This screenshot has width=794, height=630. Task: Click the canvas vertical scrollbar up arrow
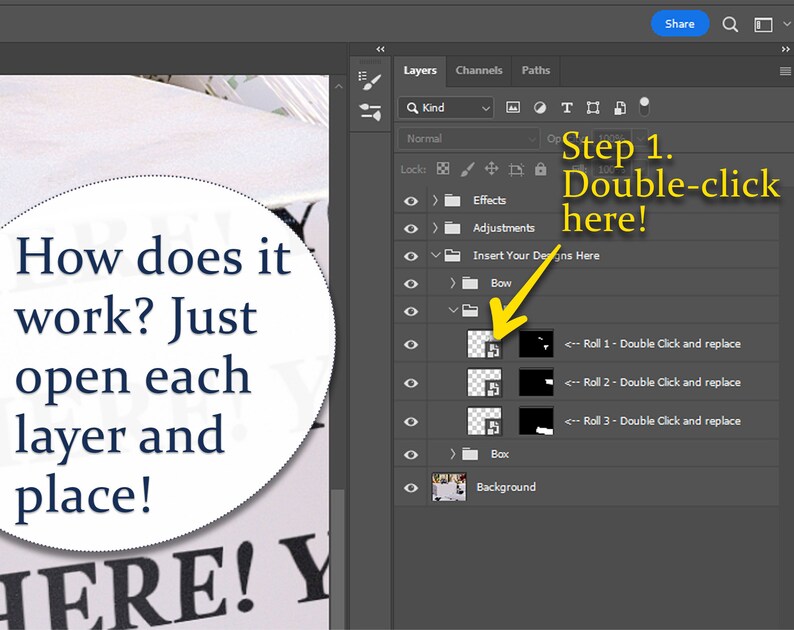338,87
